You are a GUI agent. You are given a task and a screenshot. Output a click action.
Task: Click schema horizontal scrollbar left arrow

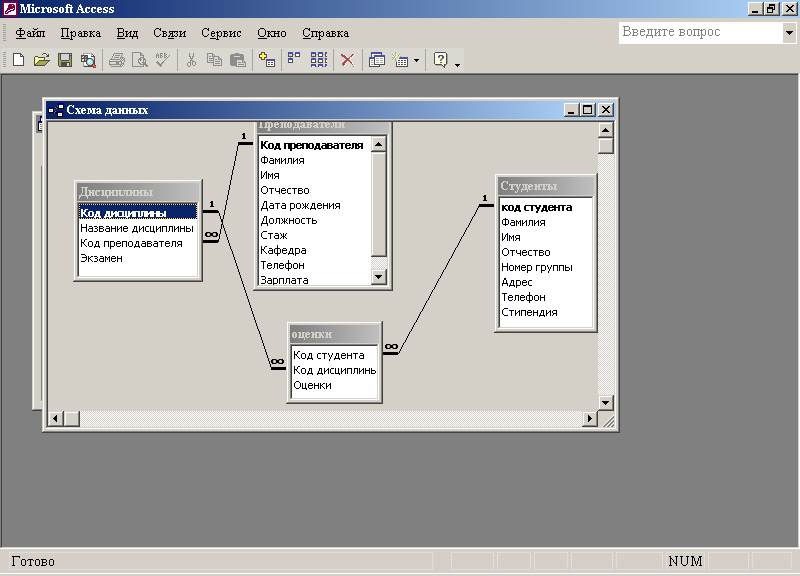tap(55, 419)
